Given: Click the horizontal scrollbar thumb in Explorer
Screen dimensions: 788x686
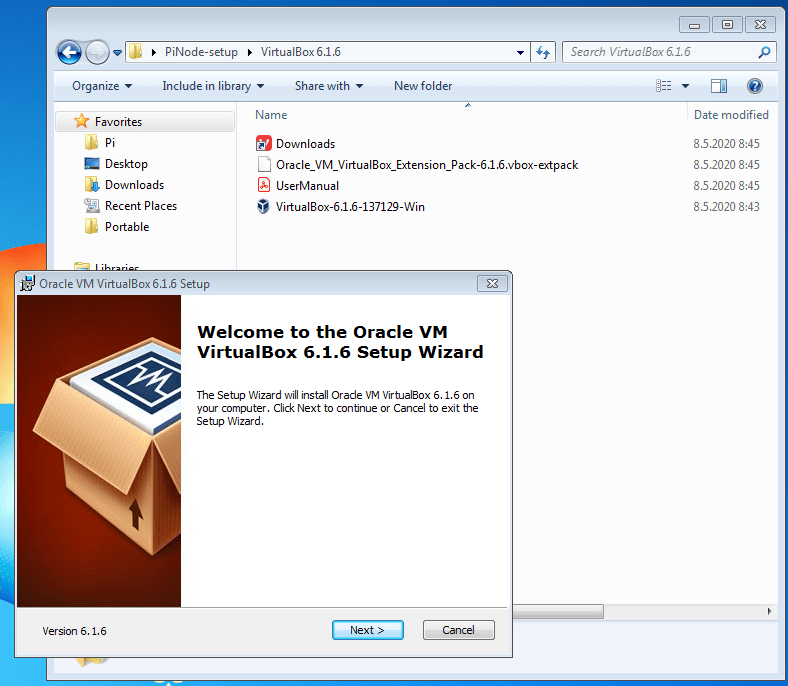Looking at the screenshot, I should [x=558, y=611].
